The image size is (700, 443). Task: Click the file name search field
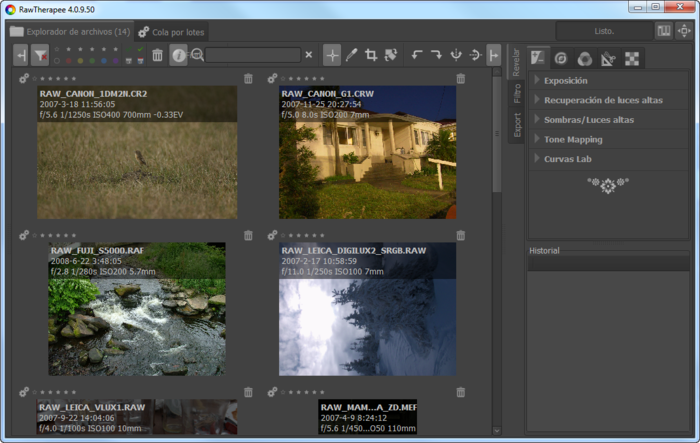[253, 55]
